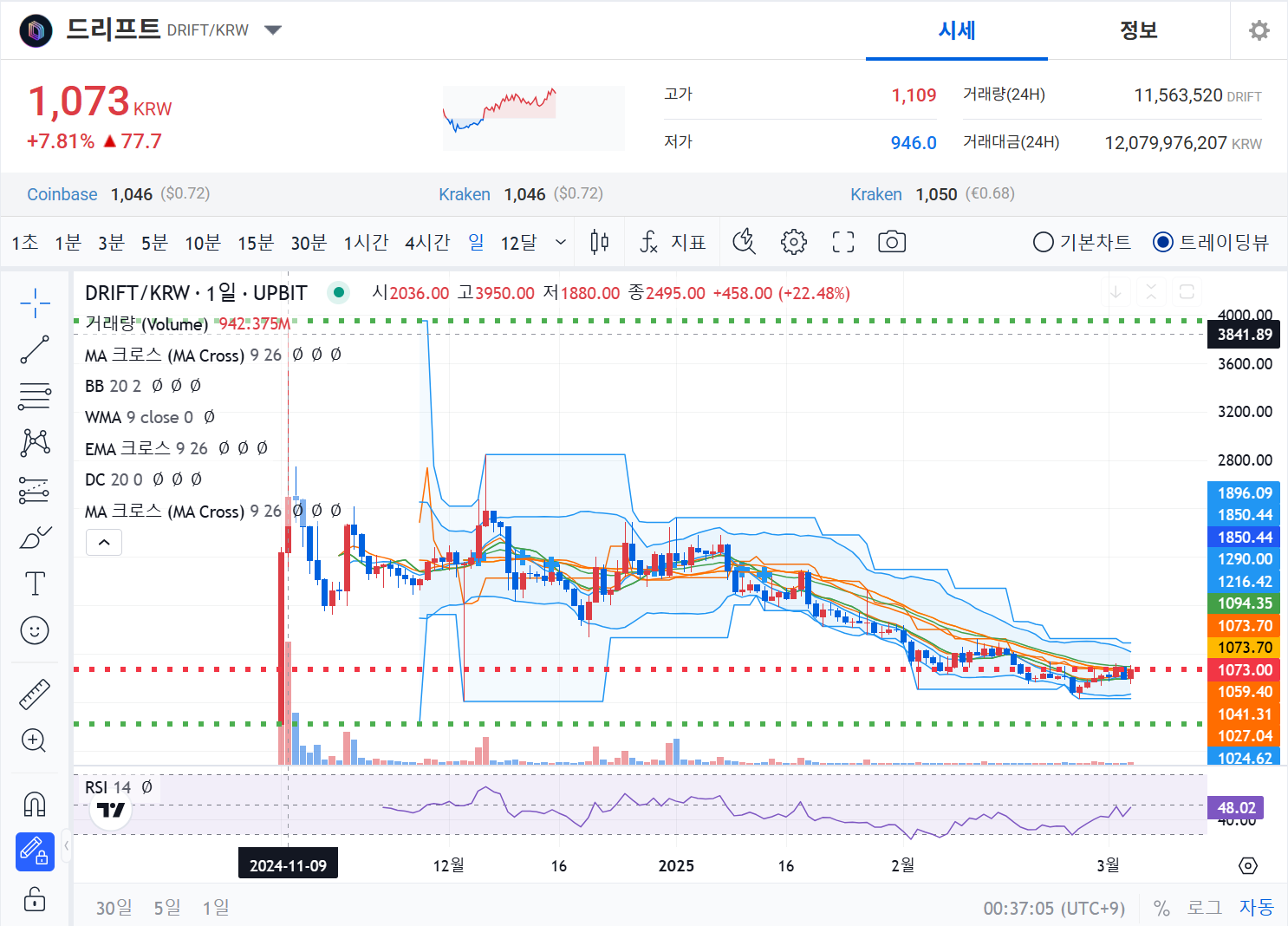Viewport: 1288px width, 926px height.
Task: Select the BB 20 2 indicator legend
Action: coord(113,386)
